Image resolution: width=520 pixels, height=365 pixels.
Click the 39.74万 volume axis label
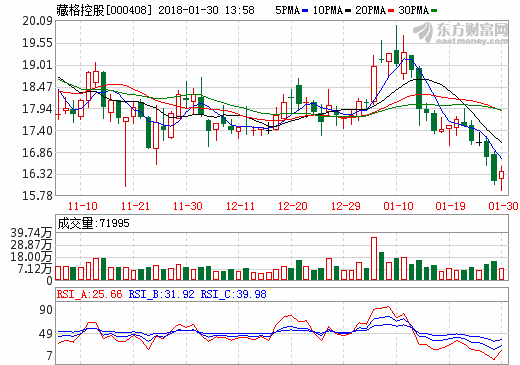pyautogui.click(x=31, y=233)
